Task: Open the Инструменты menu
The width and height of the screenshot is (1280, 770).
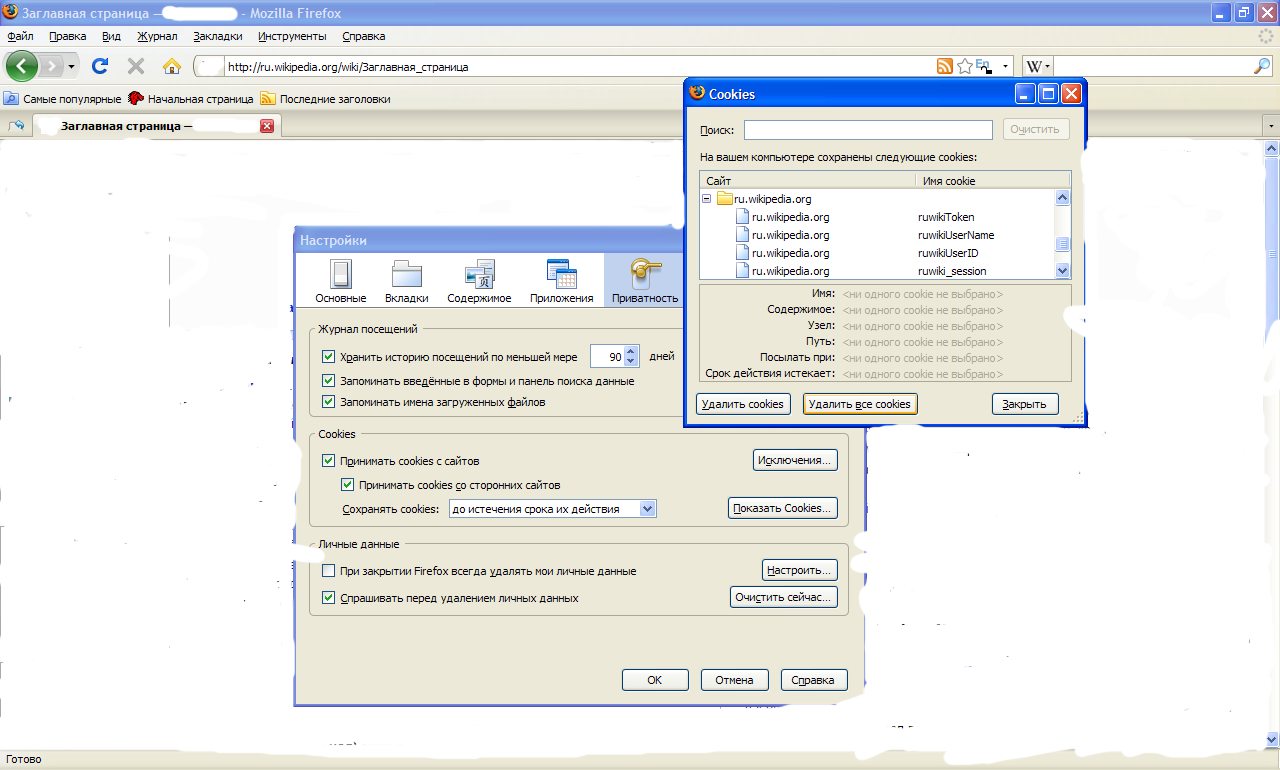Action: click(292, 36)
